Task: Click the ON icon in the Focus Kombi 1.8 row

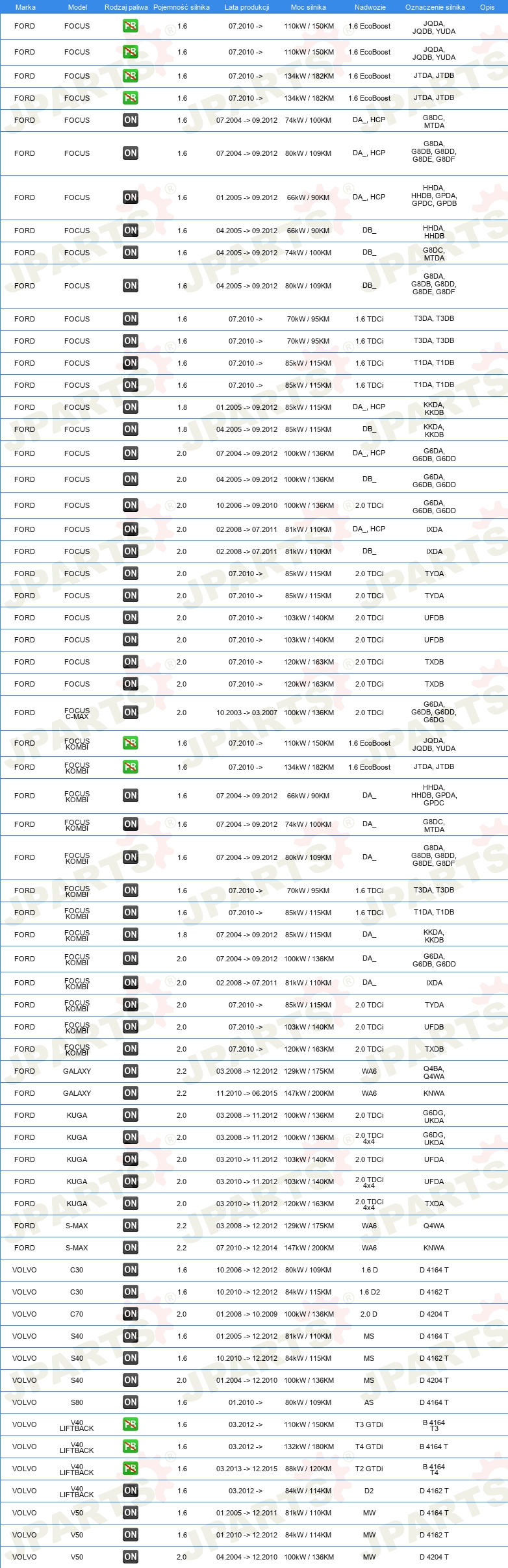Action: tap(130, 935)
